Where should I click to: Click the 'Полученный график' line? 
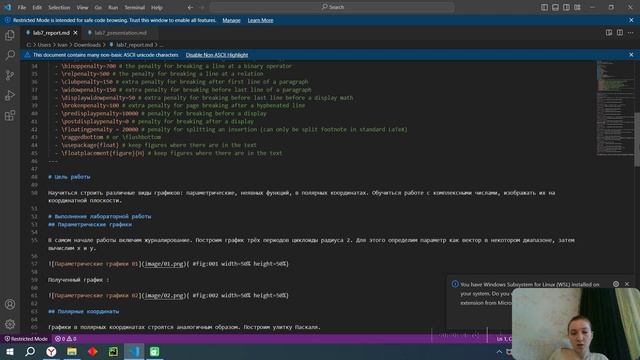tap(79, 280)
